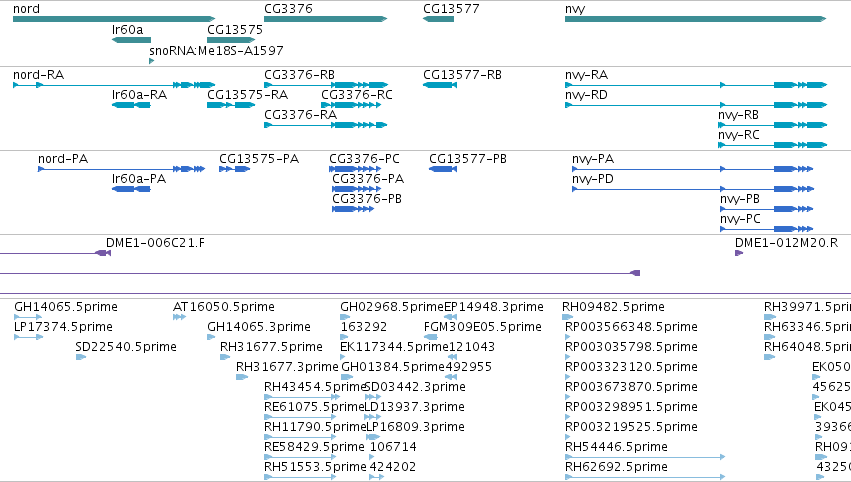
Task: Select the RP003035798.5prime EST
Action: click(x=568, y=357)
